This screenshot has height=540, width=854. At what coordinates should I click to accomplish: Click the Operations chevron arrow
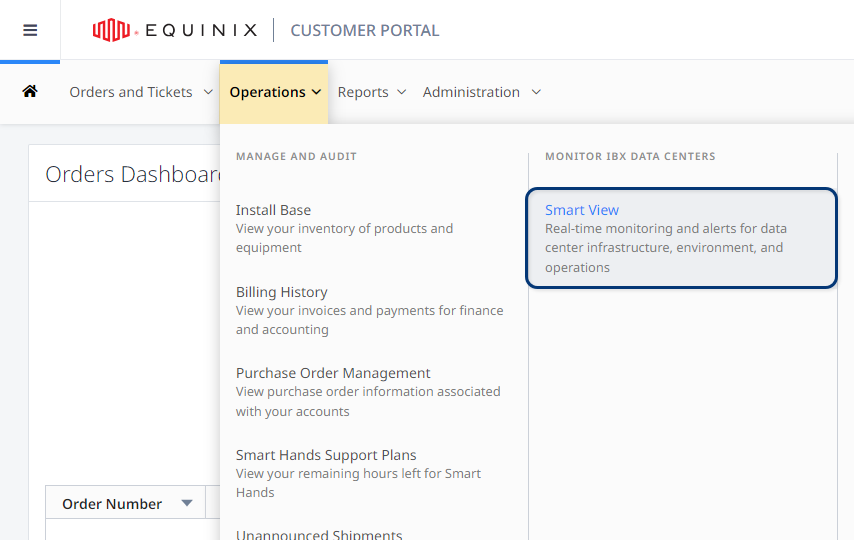[x=316, y=92]
